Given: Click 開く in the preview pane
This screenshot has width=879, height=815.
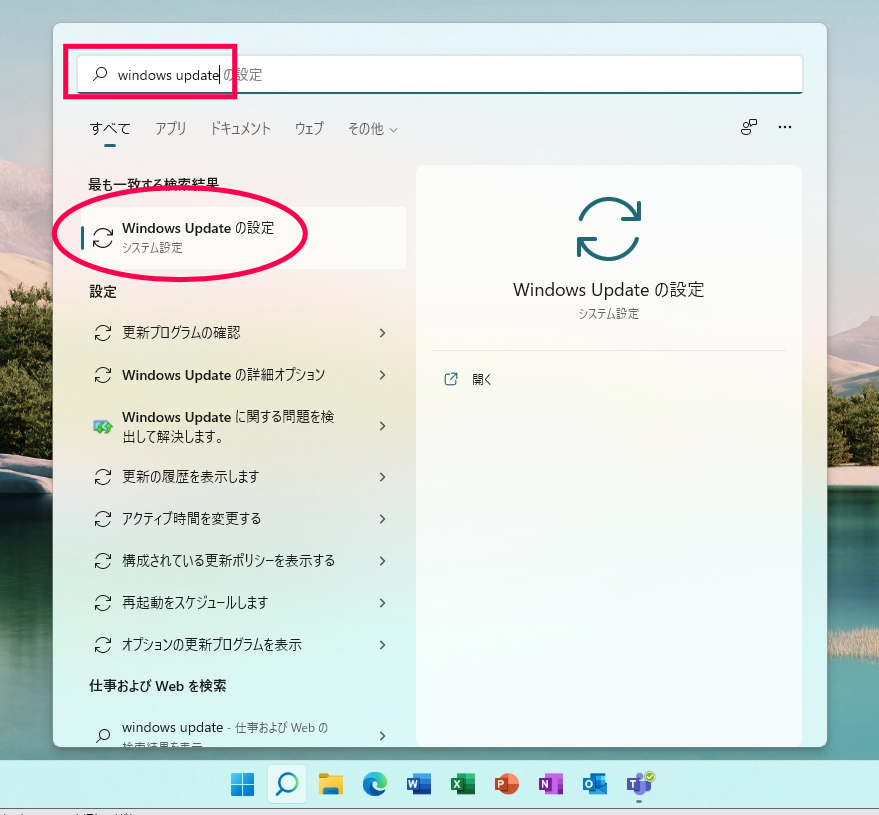Looking at the screenshot, I should coord(482,379).
